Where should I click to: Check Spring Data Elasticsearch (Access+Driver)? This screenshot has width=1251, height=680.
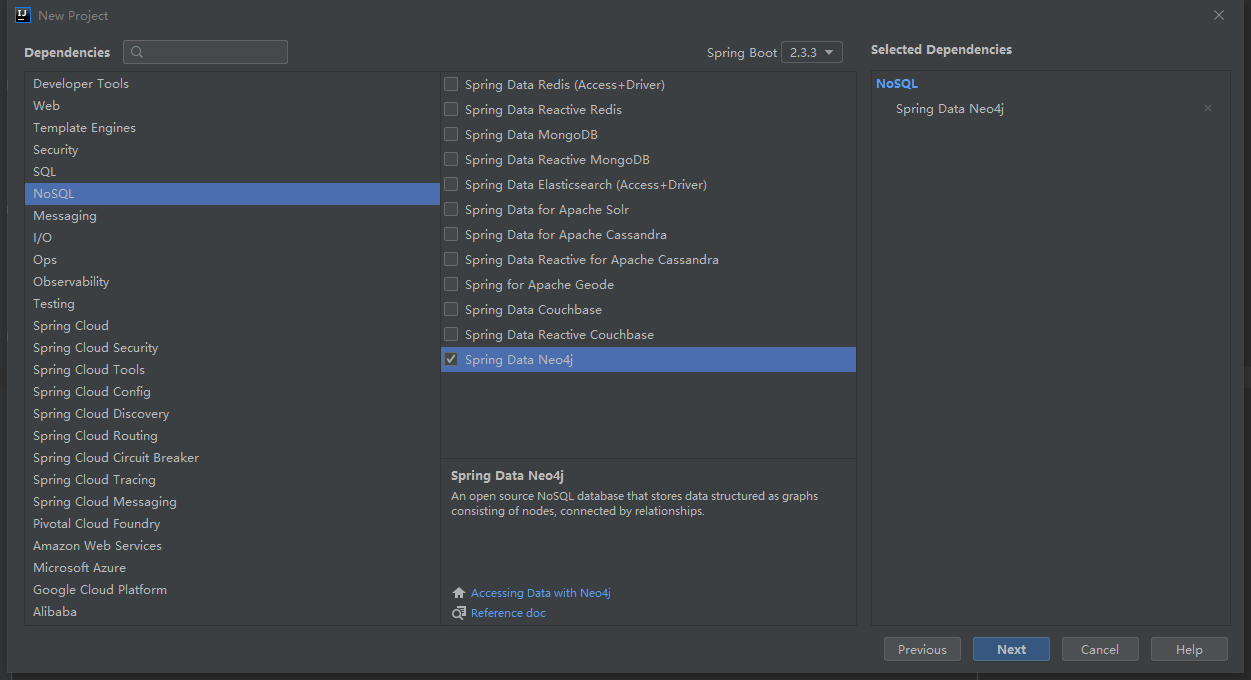(x=450, y=184)
